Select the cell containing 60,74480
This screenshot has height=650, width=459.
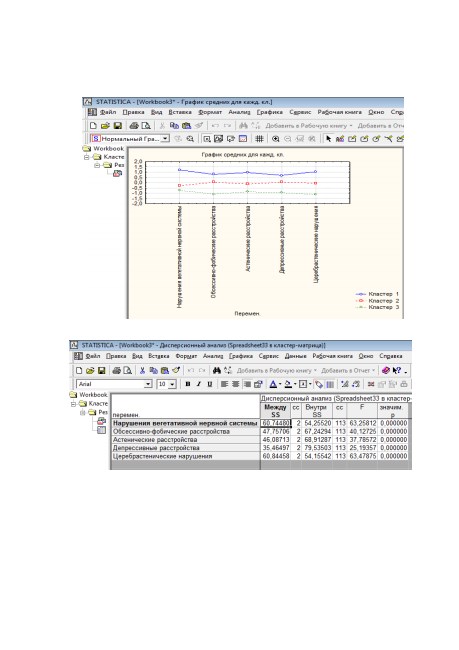coord(276,423)
